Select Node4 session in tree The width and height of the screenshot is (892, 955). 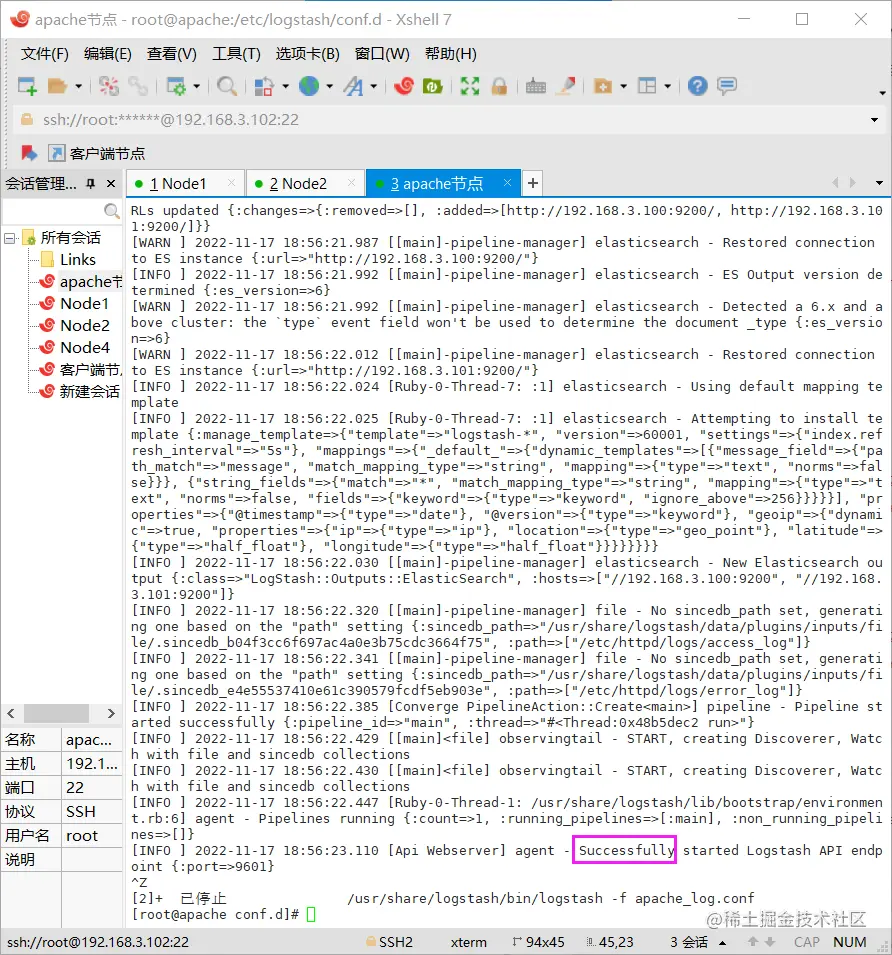coord(75,348)
